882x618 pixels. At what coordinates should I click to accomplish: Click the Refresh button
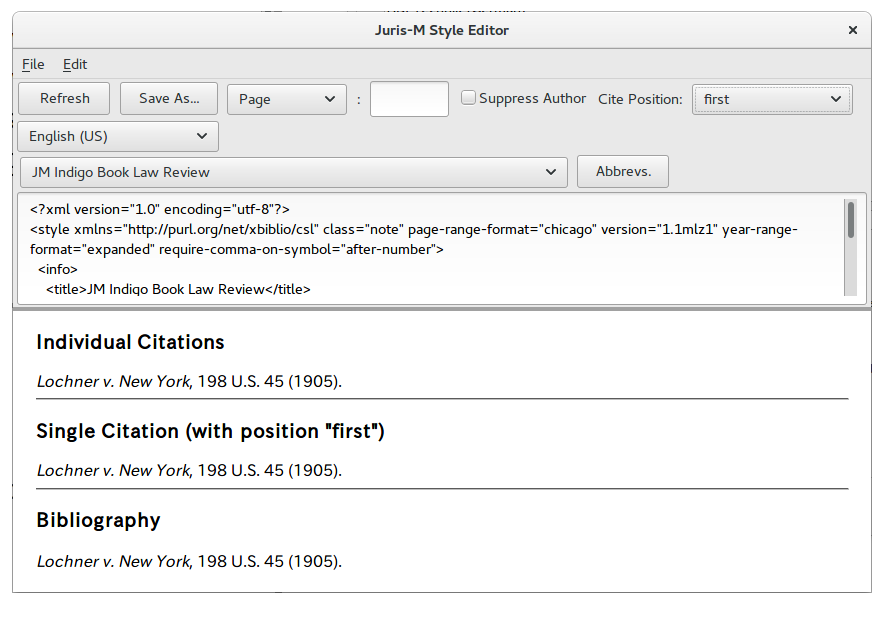point(64,99)
